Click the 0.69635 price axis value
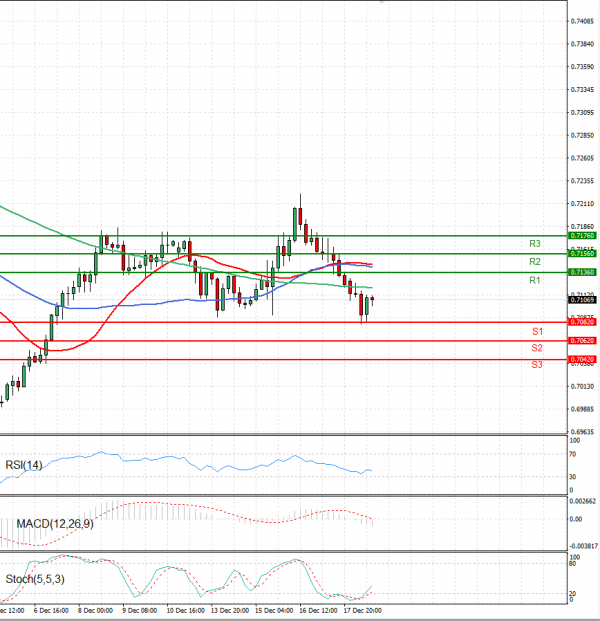This screenshot has width=600, height=621. [x=582, y=432]
